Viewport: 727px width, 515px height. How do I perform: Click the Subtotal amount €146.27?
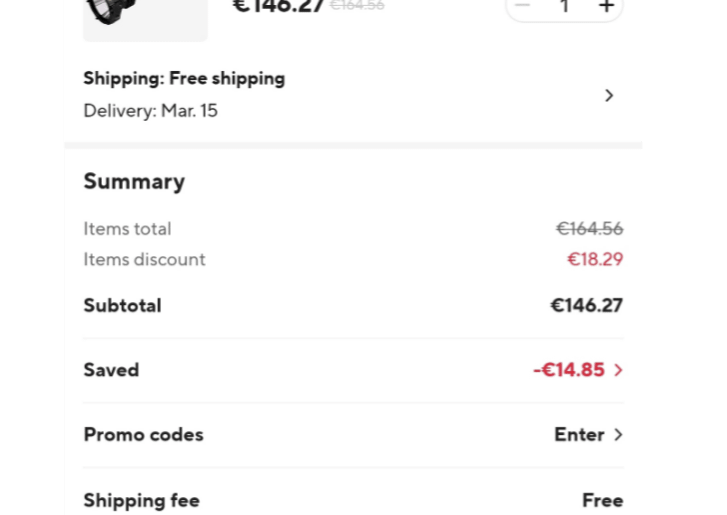[x=586, y=306]
